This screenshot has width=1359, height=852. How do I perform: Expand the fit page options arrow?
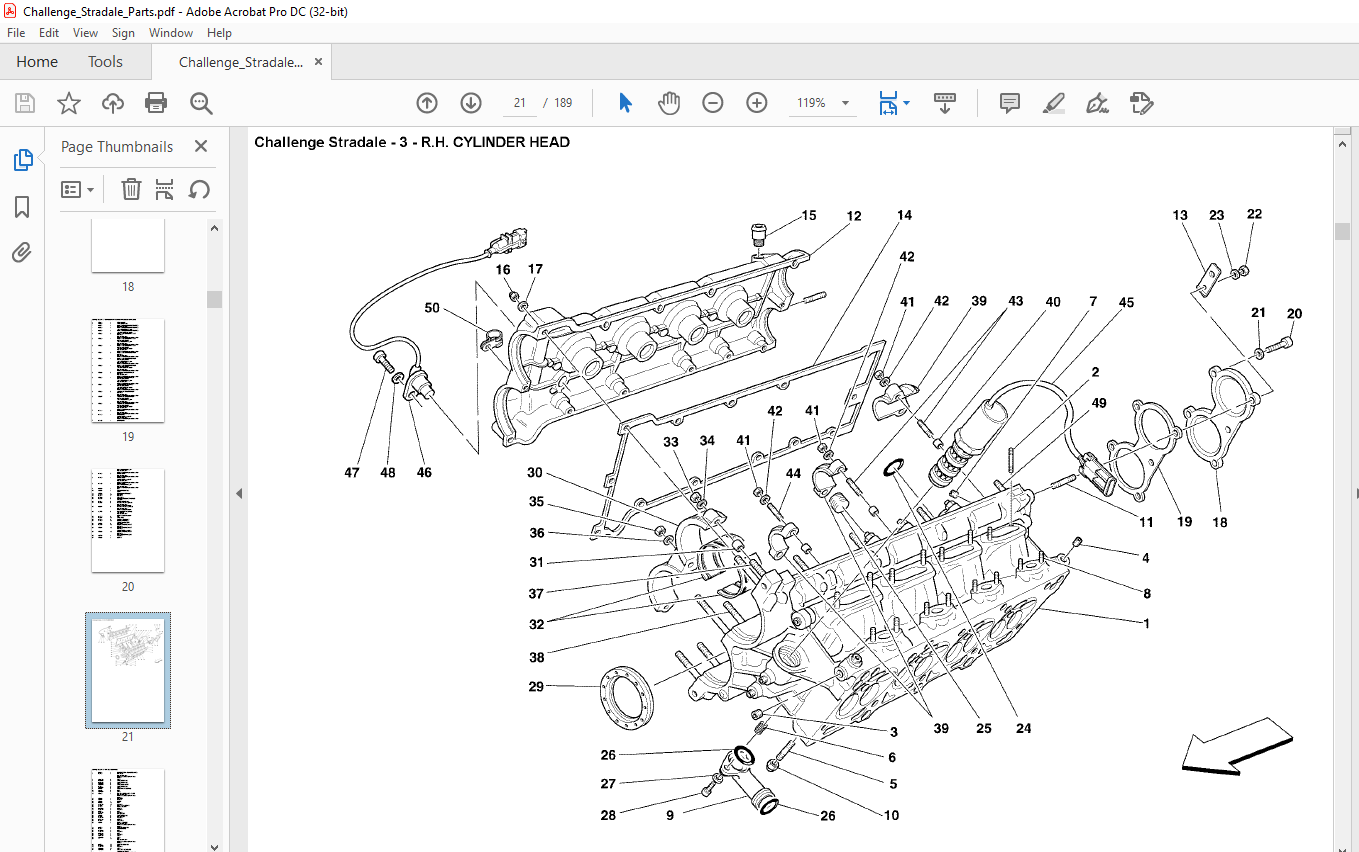906,103
